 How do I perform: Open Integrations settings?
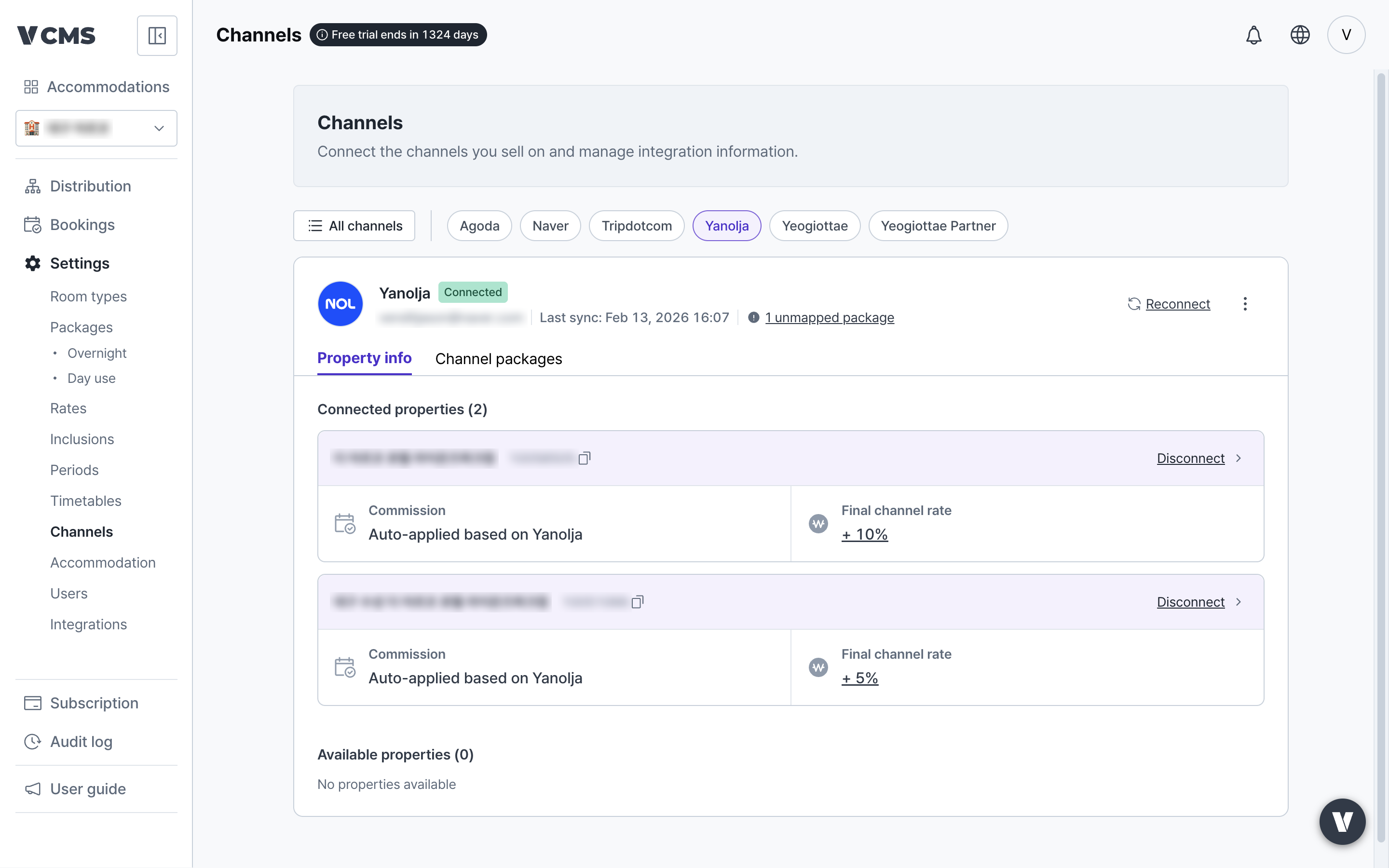tap(88, 624)
